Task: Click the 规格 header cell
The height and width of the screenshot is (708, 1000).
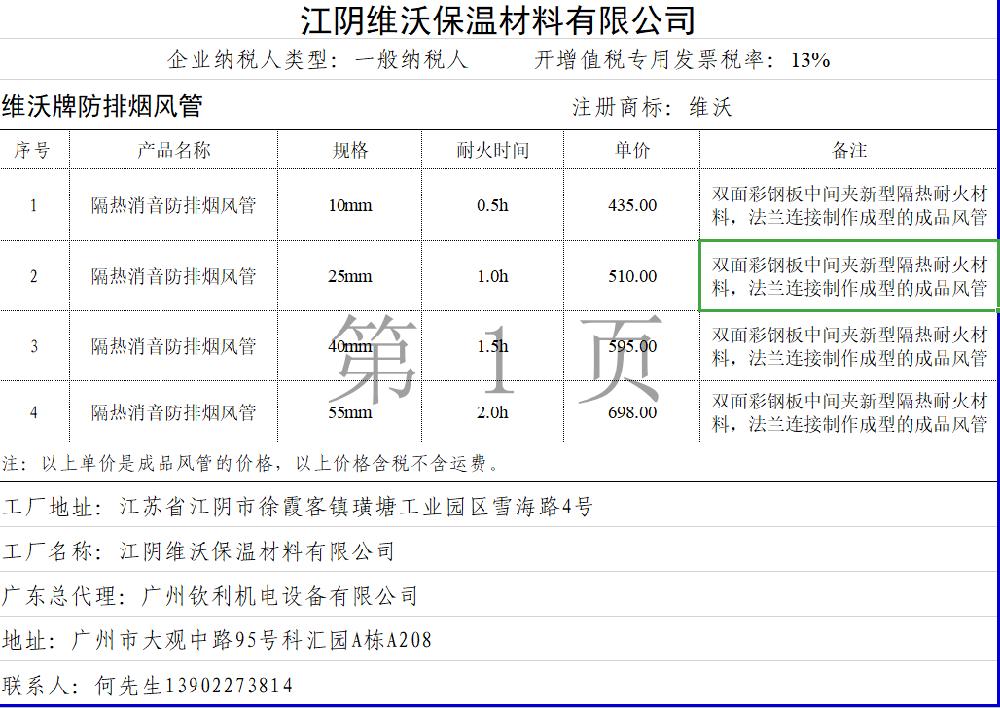Action: (x=350, y=150)
